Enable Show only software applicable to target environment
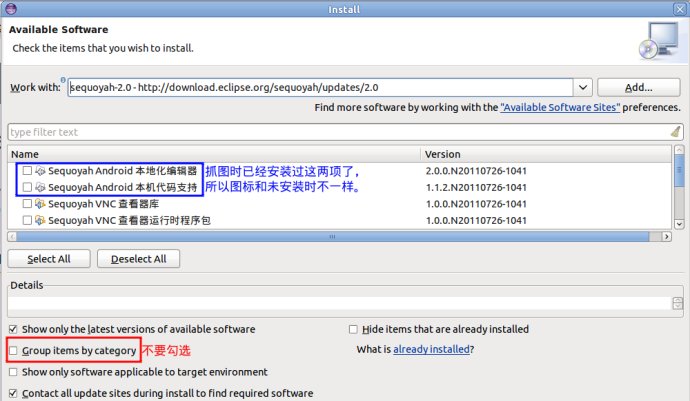Screen dimensions: 690x401 pyautogui.click(x=13, y=372)
